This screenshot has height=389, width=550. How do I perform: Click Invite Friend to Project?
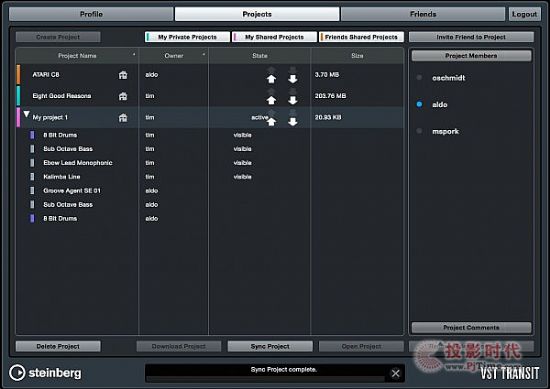(471, 37)
